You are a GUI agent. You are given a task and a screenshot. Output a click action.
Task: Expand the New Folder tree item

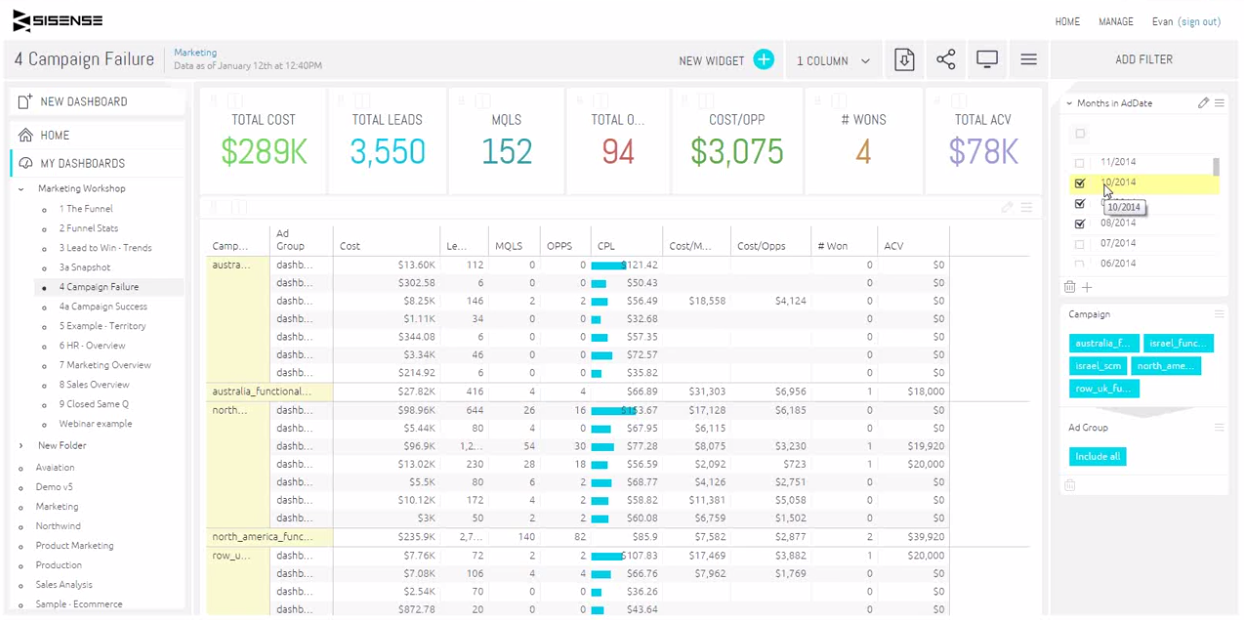point(21,446)
